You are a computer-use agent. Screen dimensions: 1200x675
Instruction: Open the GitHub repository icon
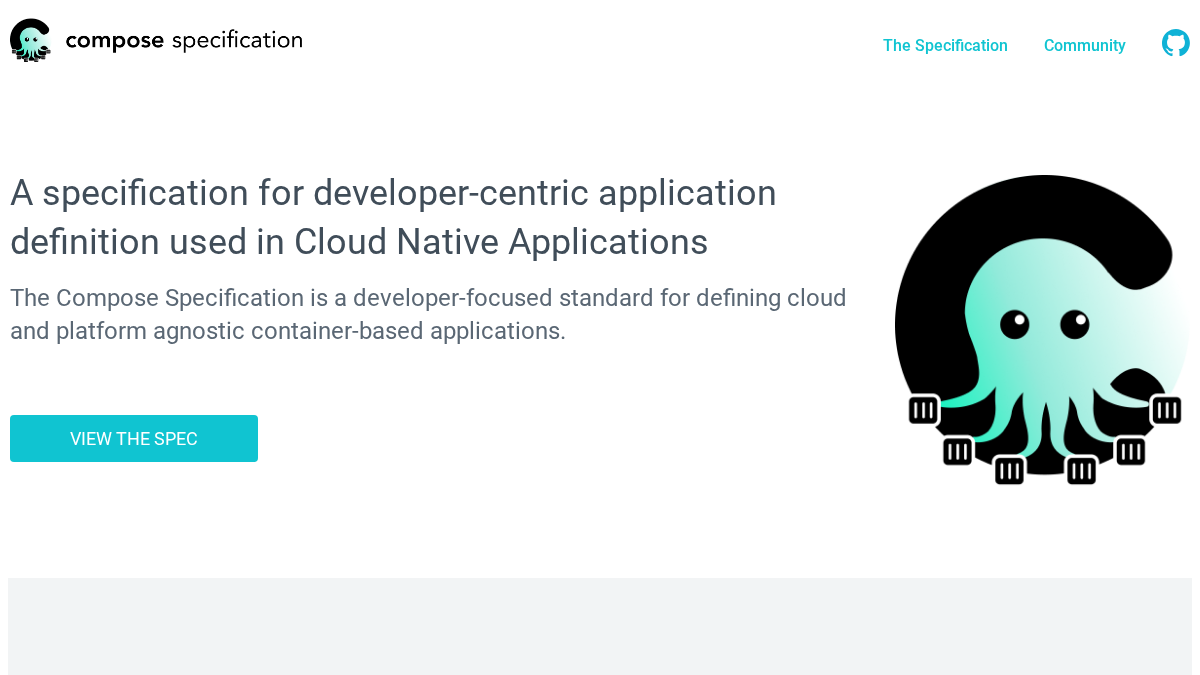click(x=1176, y=43)
